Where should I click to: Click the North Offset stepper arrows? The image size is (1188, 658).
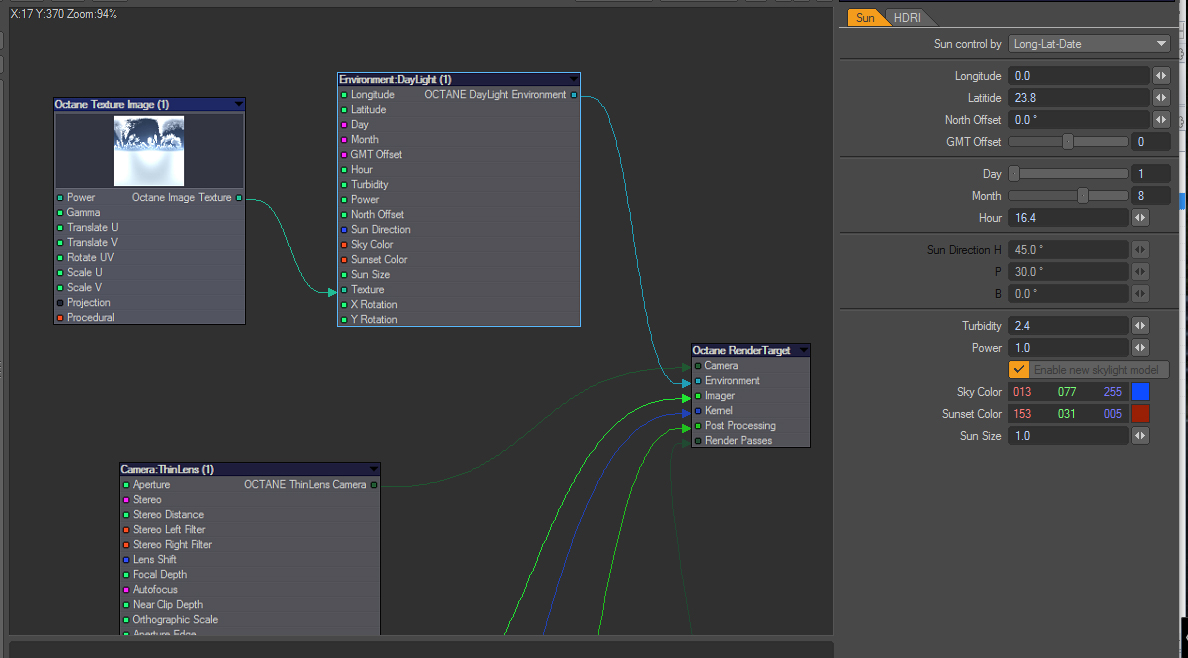pos(1161,120)
